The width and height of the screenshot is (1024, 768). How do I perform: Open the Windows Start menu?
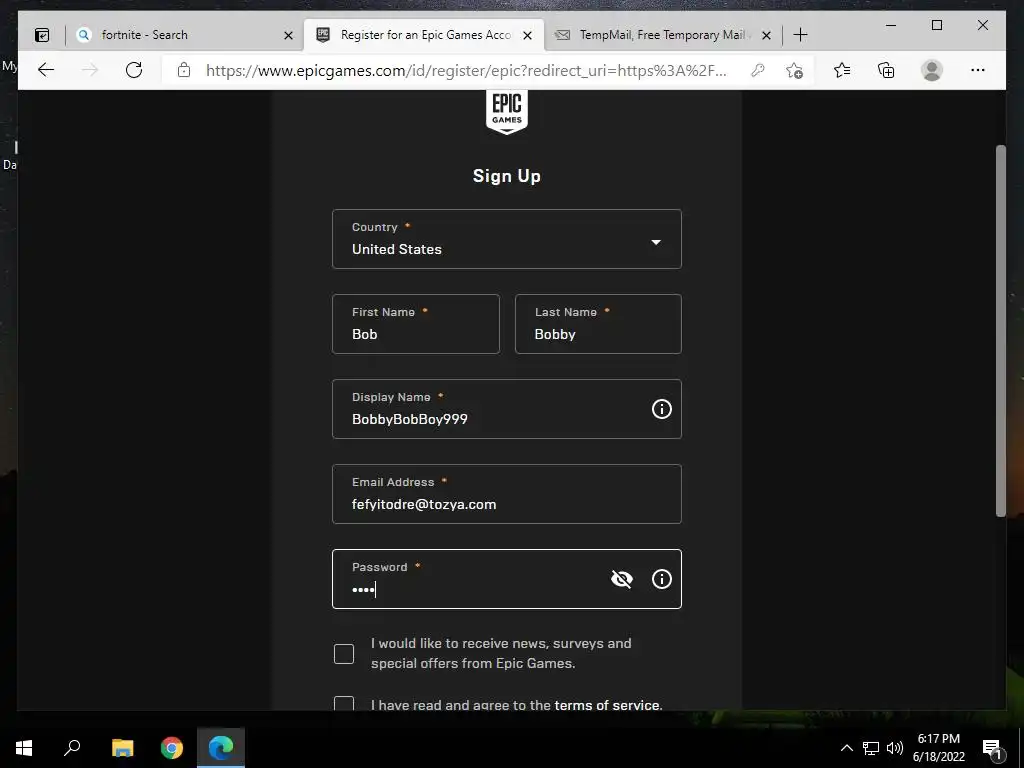tap(24, 748)
